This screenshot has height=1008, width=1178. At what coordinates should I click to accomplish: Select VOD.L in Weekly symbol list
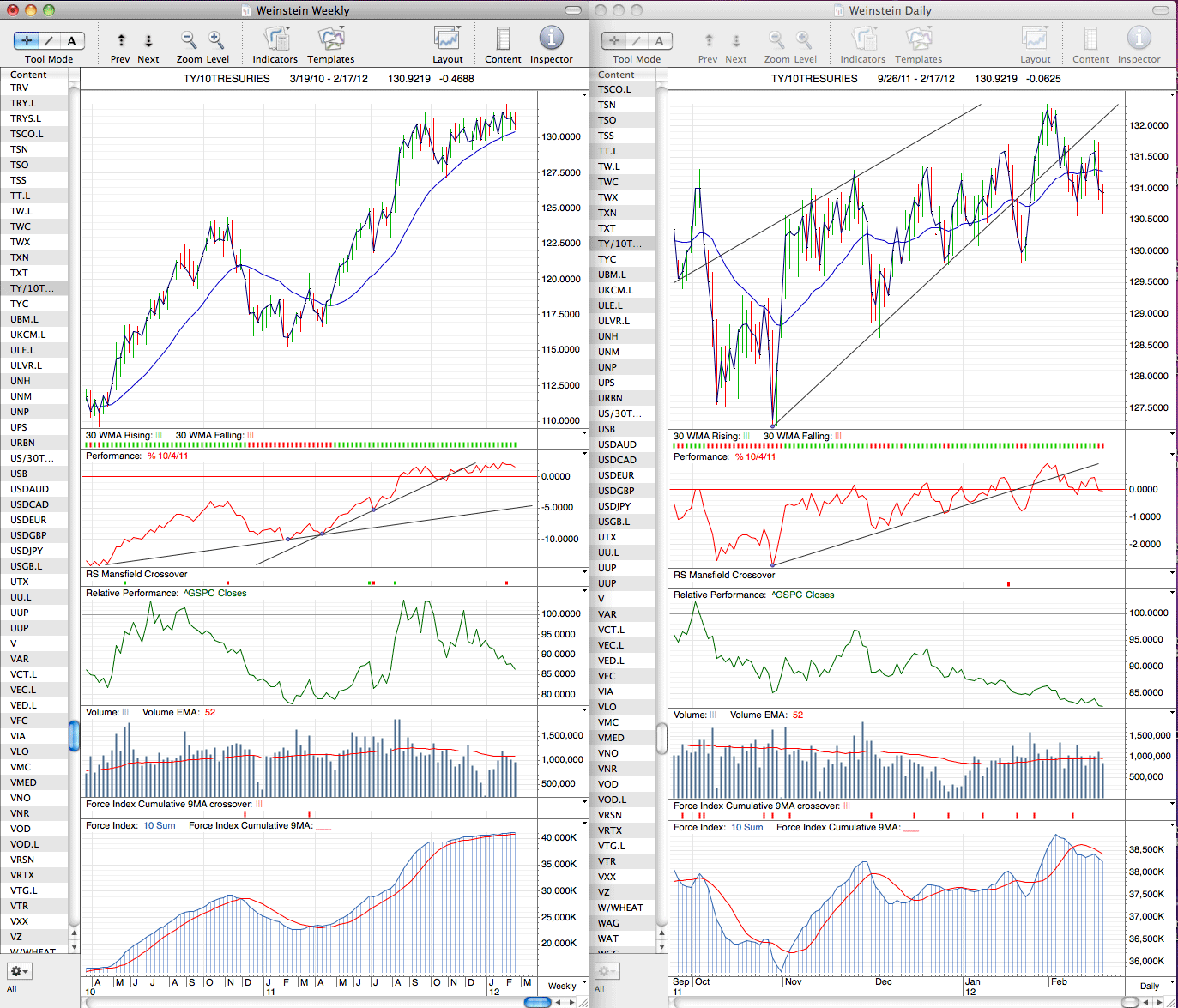click(34, 844)
